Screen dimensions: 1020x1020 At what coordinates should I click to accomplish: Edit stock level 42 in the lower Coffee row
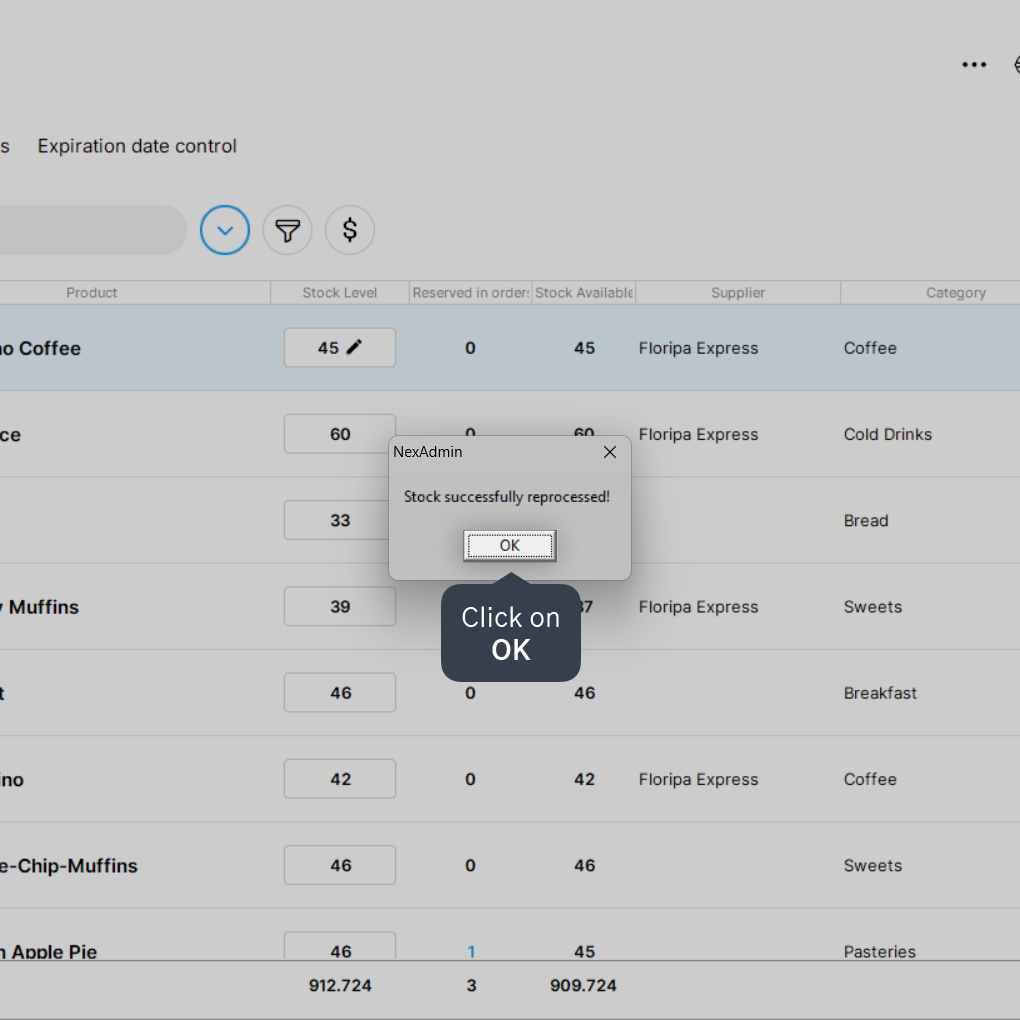coord(340,779)
